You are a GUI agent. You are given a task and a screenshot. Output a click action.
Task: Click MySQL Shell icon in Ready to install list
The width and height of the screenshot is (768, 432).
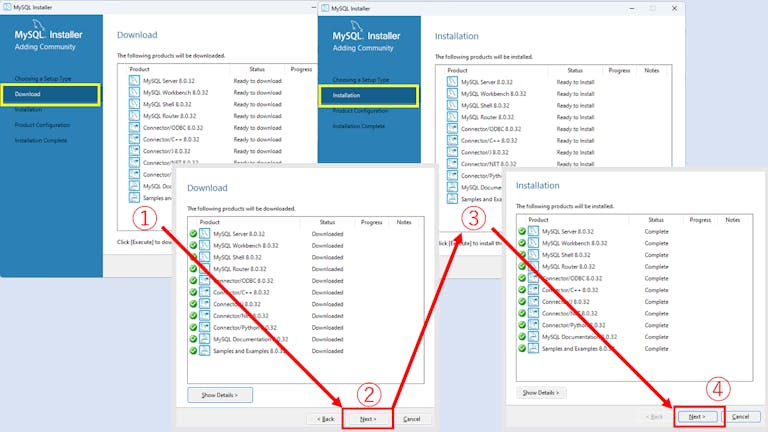pyautogui.click(x=452, y=105)
